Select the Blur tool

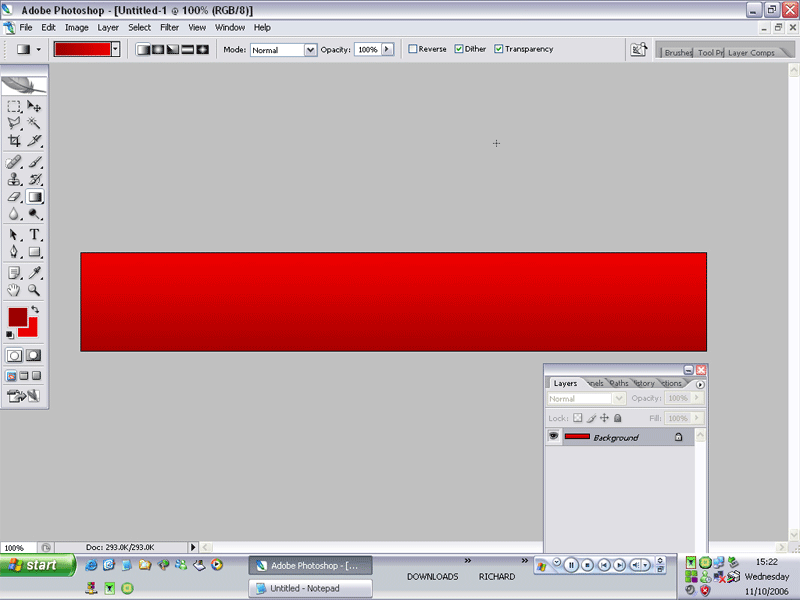[x=14, y=214]
